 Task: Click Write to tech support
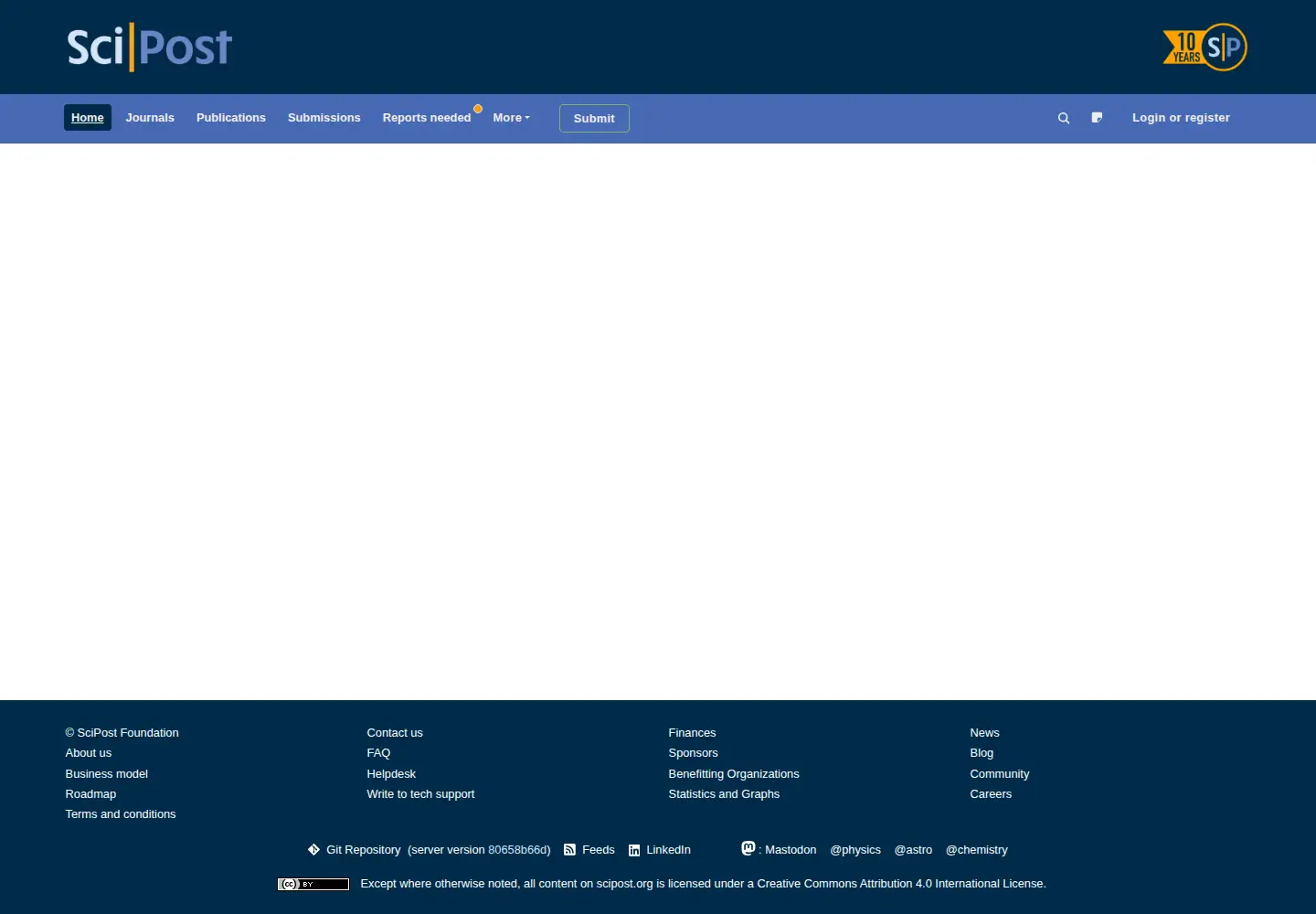(420, 794)
